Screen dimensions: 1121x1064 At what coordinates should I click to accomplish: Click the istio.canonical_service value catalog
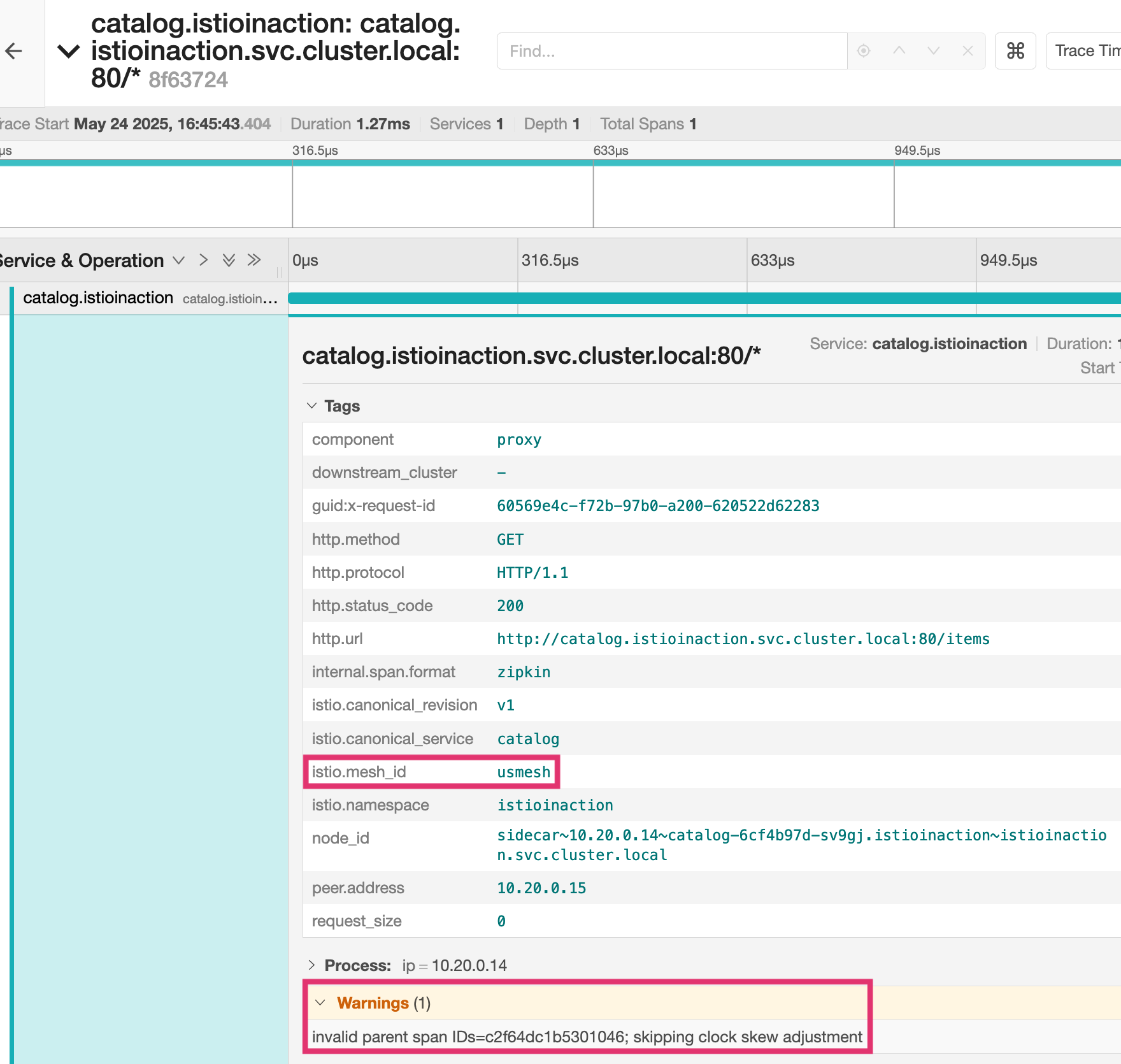528,739
